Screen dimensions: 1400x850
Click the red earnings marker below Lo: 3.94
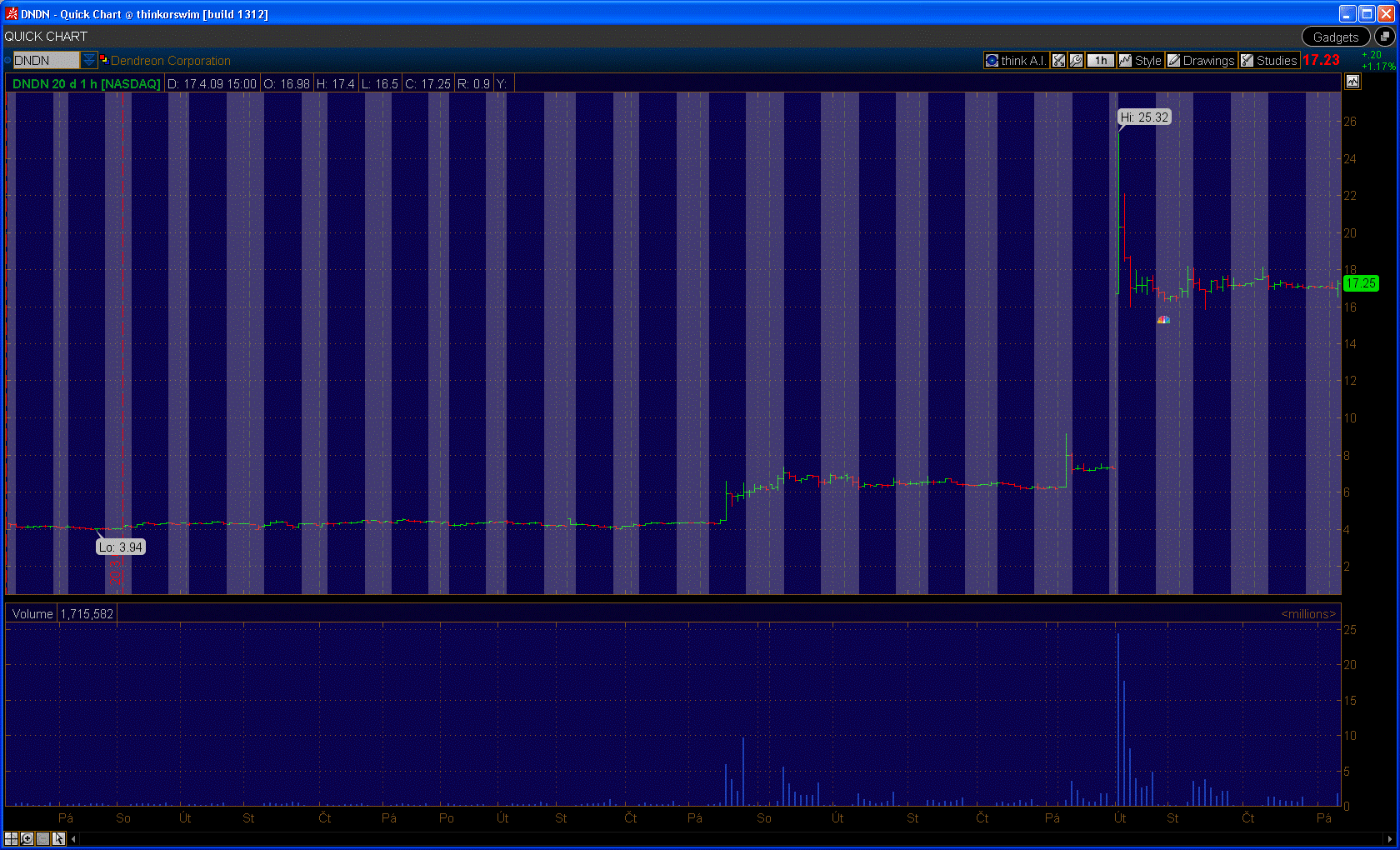[x=115, y=571]
